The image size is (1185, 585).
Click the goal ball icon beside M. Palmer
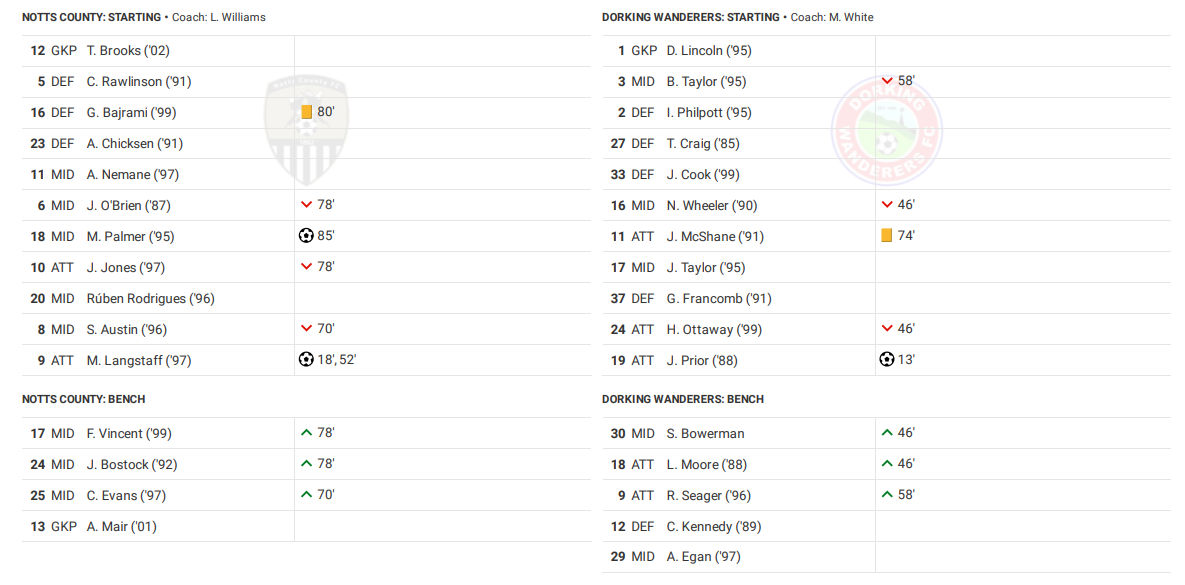coord(306,236)
